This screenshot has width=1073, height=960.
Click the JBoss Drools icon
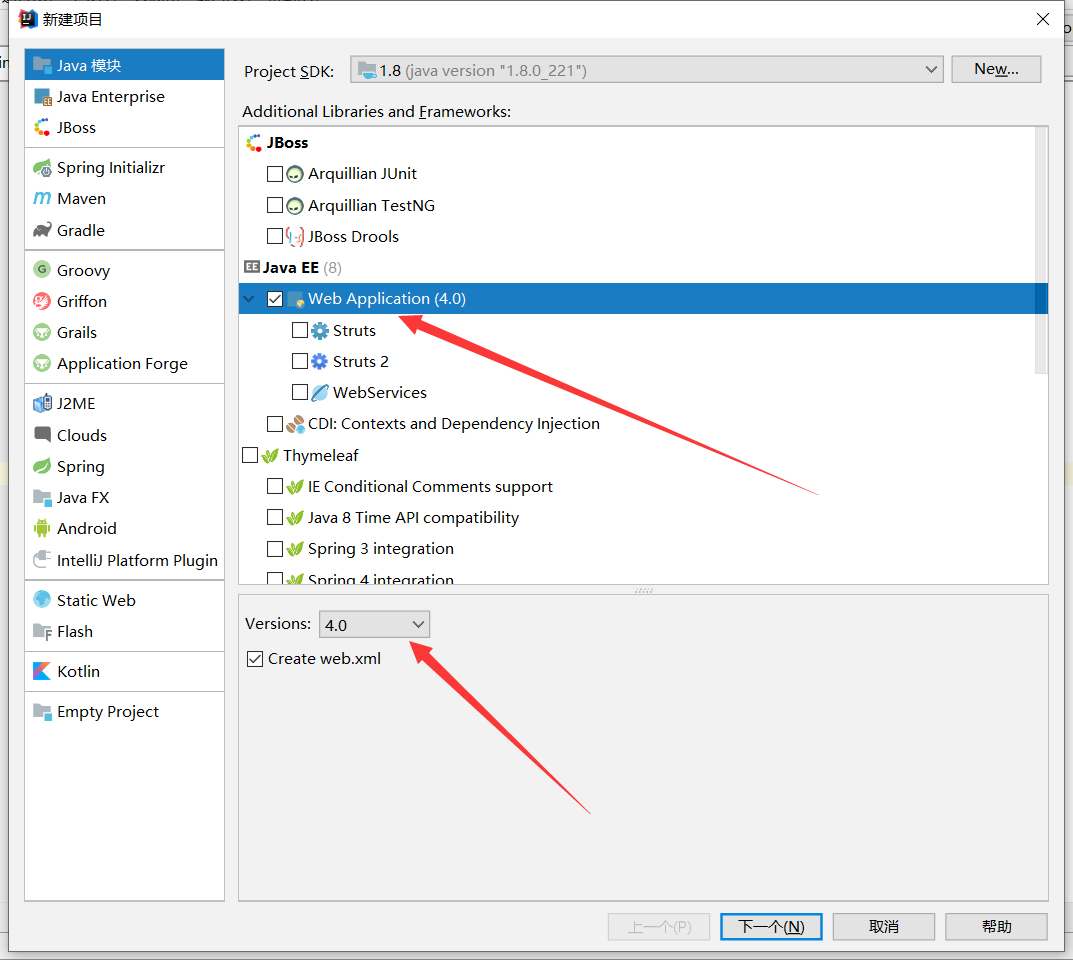[295, 237]
